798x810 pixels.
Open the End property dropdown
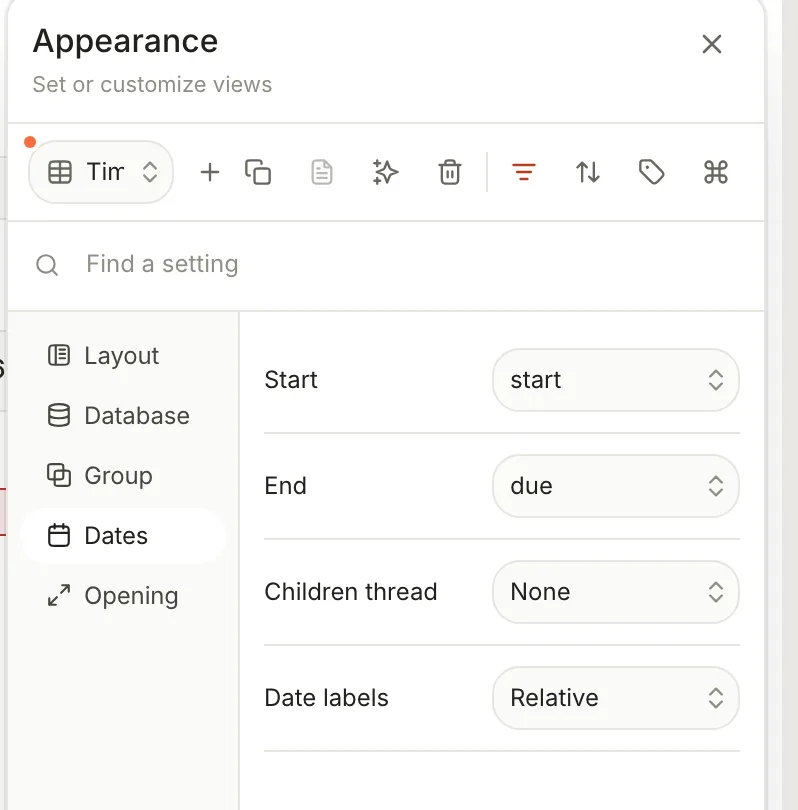[x=616, y=486]
